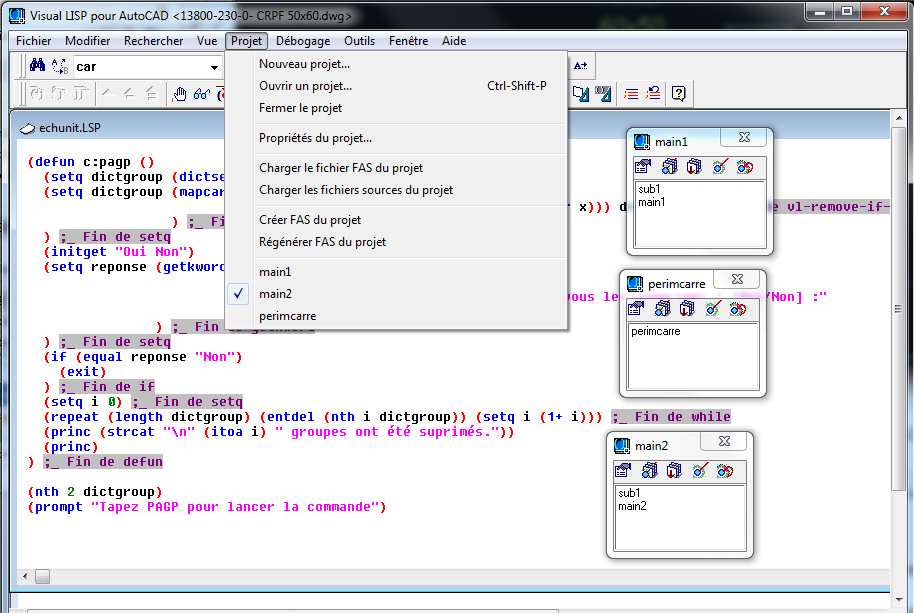914x613 pixels.
Task: Click the horizontal scrollbar thumb in editor
Action: [43, 576]
